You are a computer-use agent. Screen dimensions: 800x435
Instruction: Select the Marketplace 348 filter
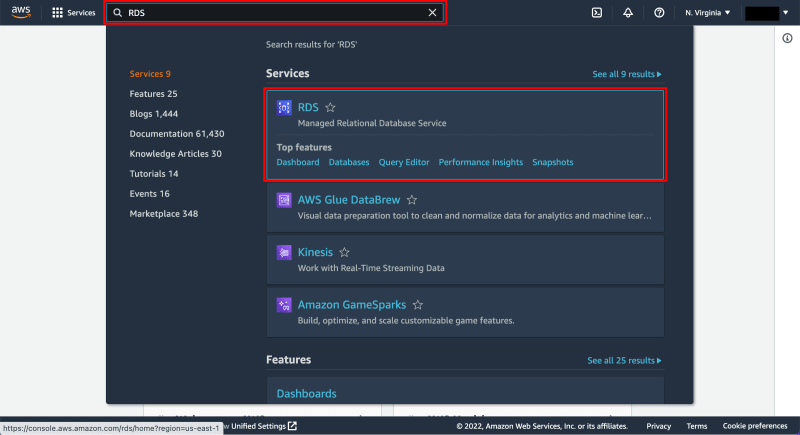coord(164,214)
